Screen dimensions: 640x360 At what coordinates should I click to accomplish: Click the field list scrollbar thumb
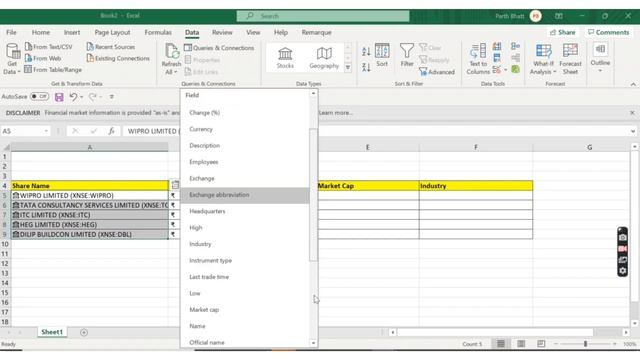(313, 195)
